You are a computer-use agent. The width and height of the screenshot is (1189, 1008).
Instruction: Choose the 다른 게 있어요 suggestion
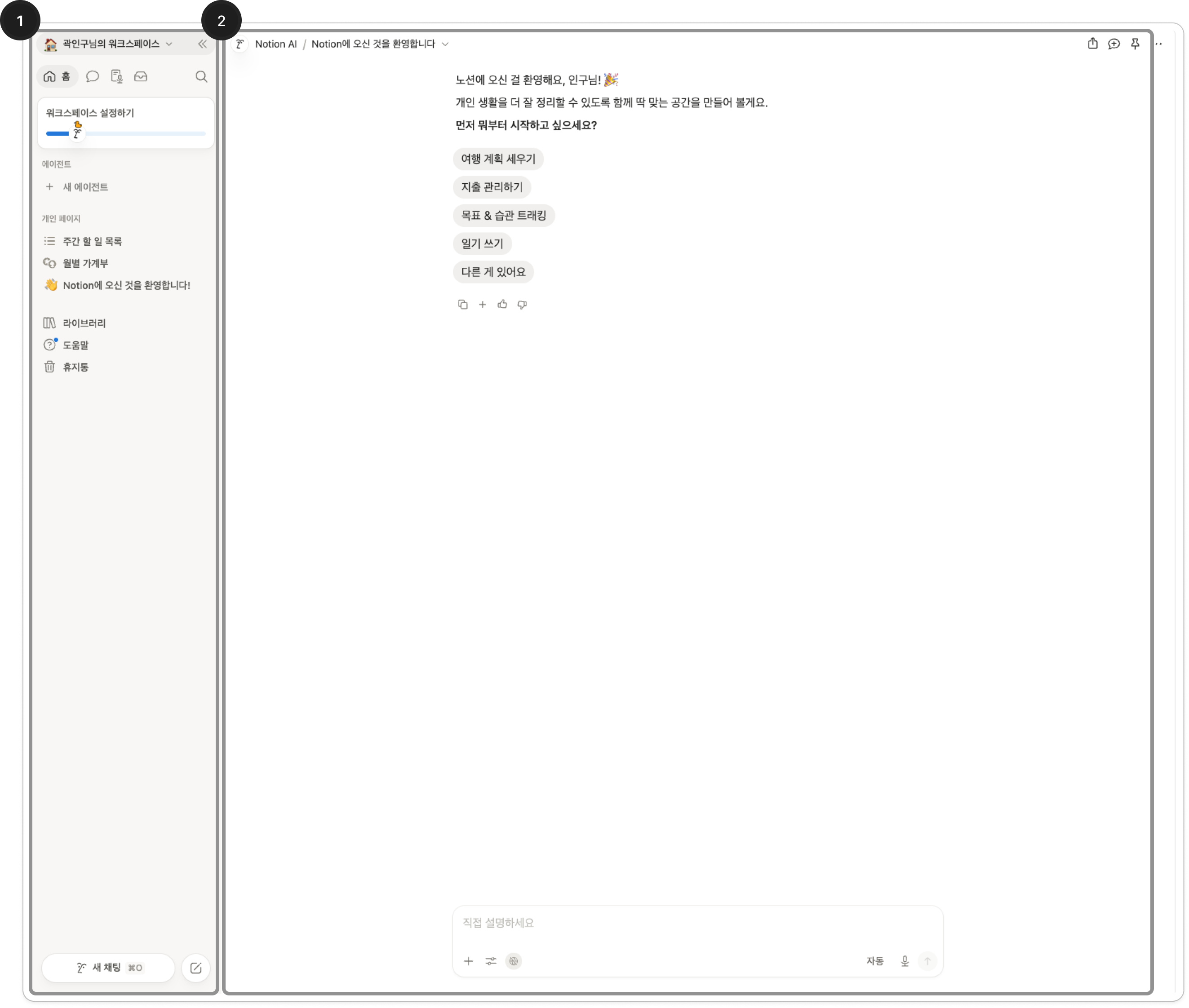click(x=493, y=272)
